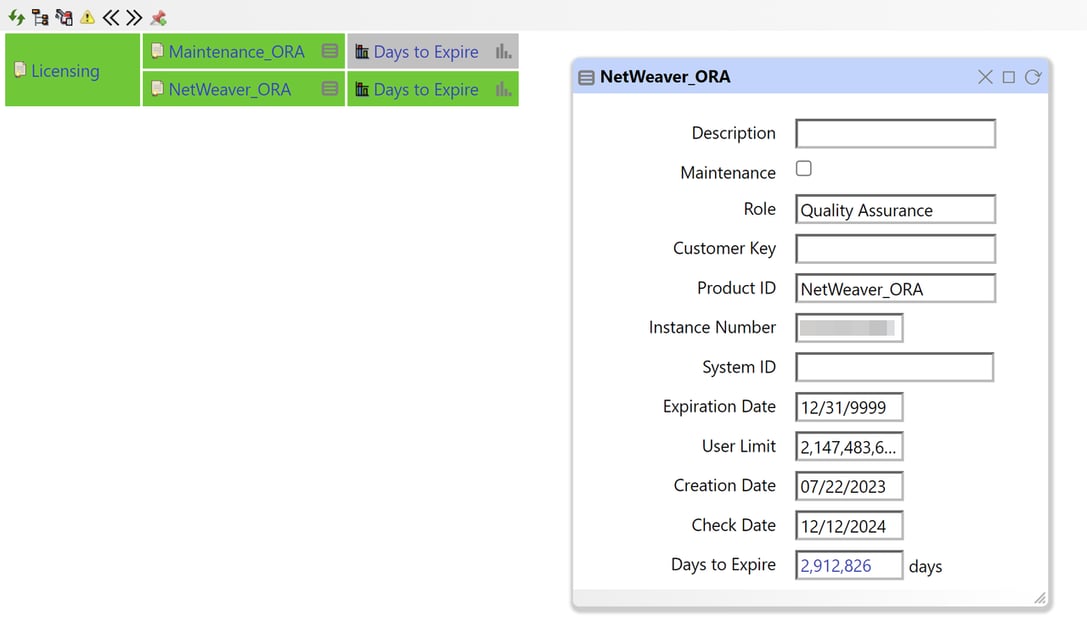
Task: Click the panel title list icon
Action: click(x=586, y=78)
